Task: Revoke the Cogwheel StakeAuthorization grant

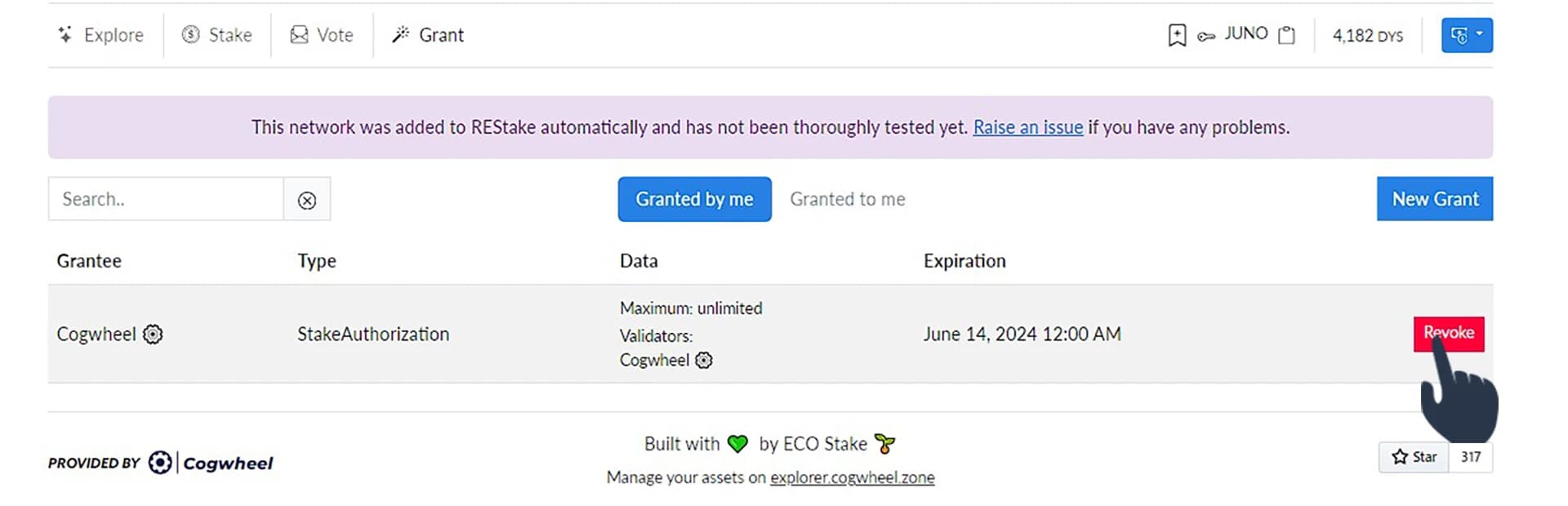Action: [1449, 333]
